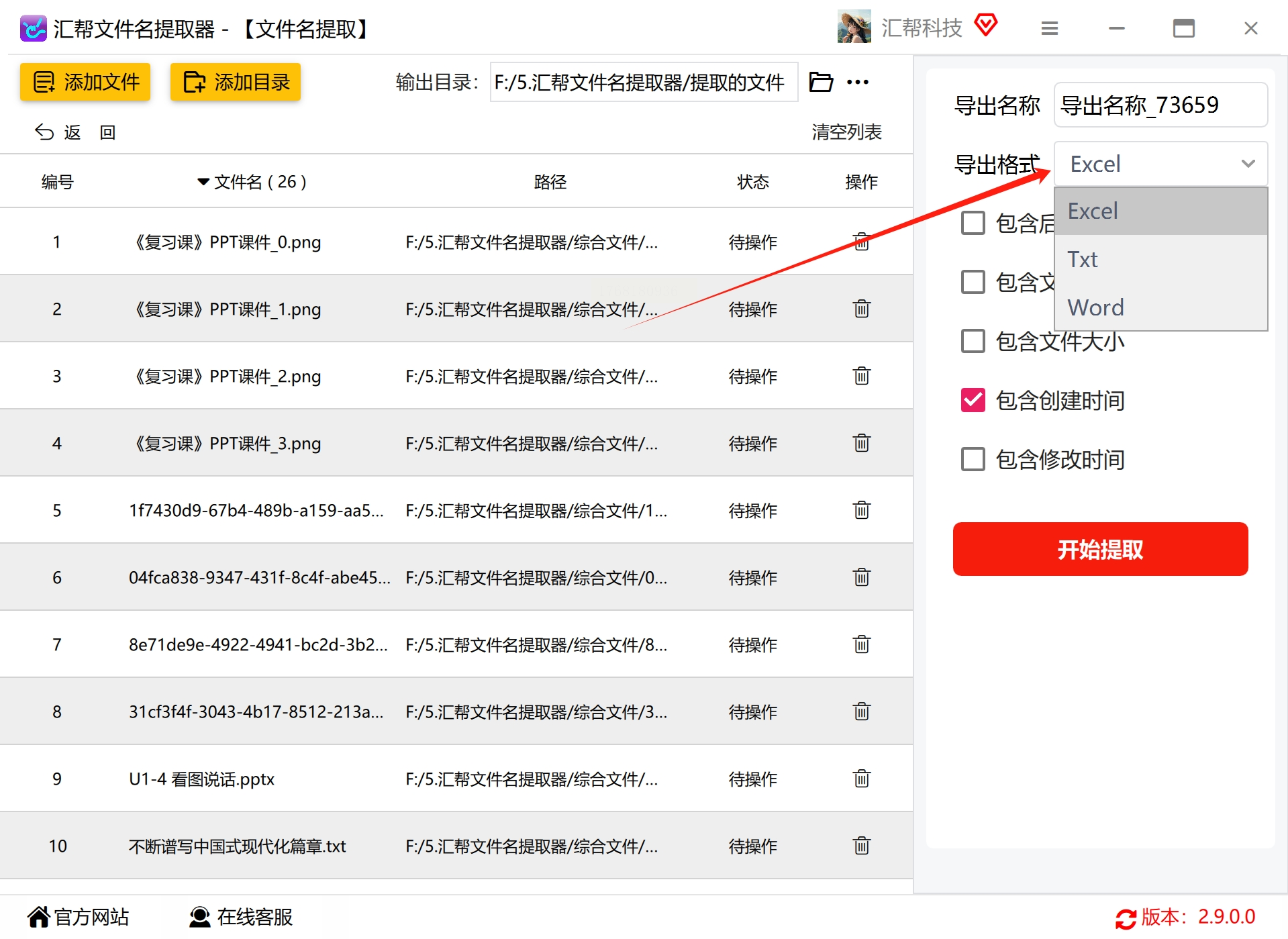Delete row 1 using trash icon
This screenshot has height=939, width=1288.
click(861, 242)
